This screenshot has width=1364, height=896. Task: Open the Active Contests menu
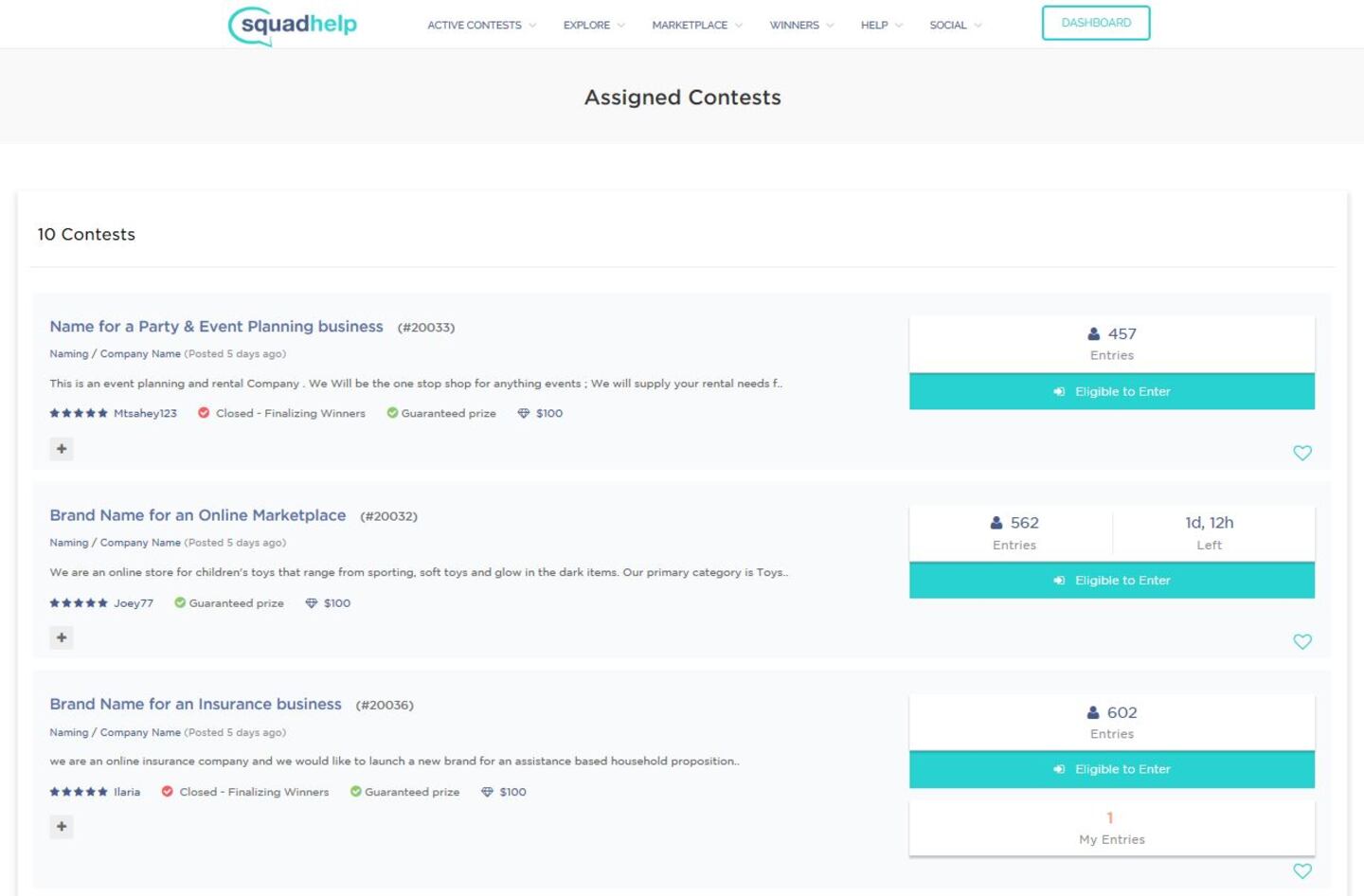pyautogui.click(x=481, y=26)
